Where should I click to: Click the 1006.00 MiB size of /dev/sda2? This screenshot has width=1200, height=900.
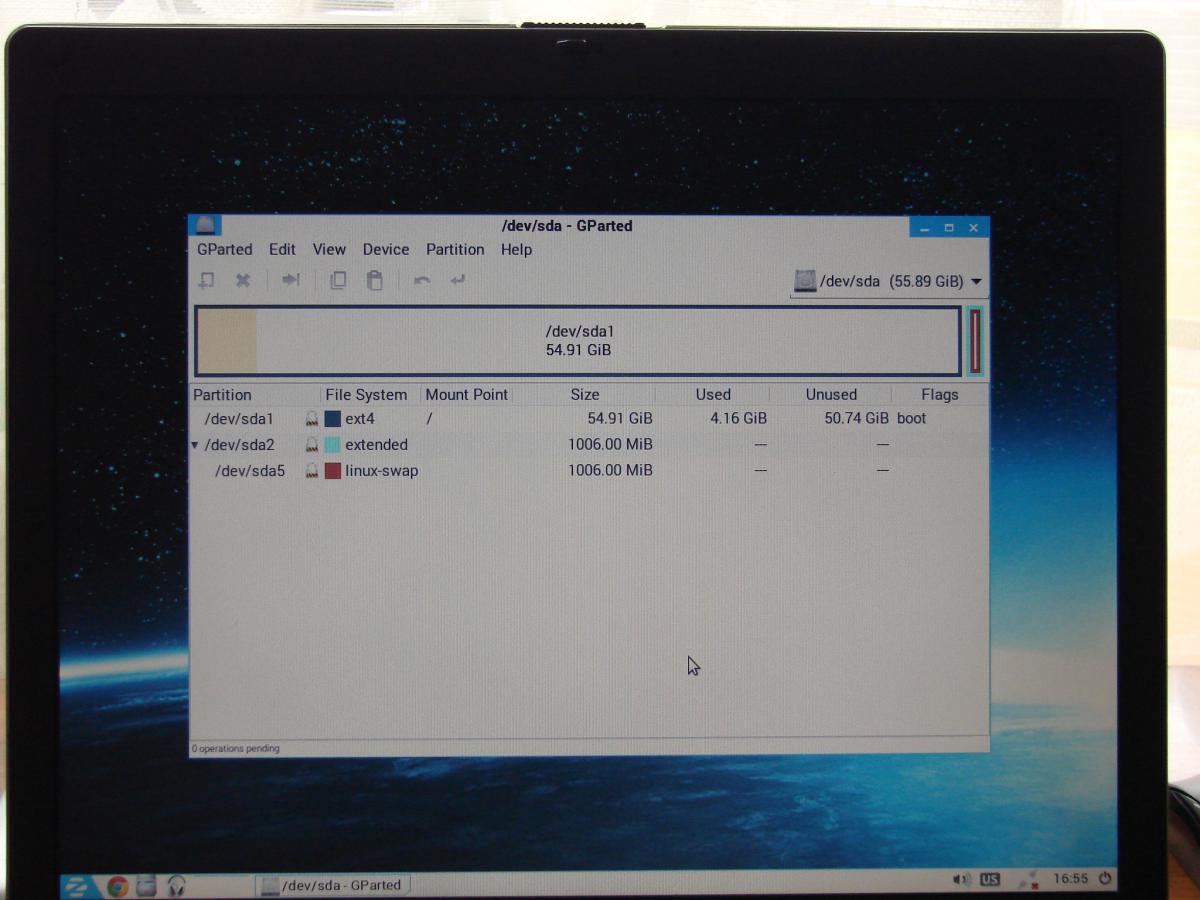(x=610, y=445)
